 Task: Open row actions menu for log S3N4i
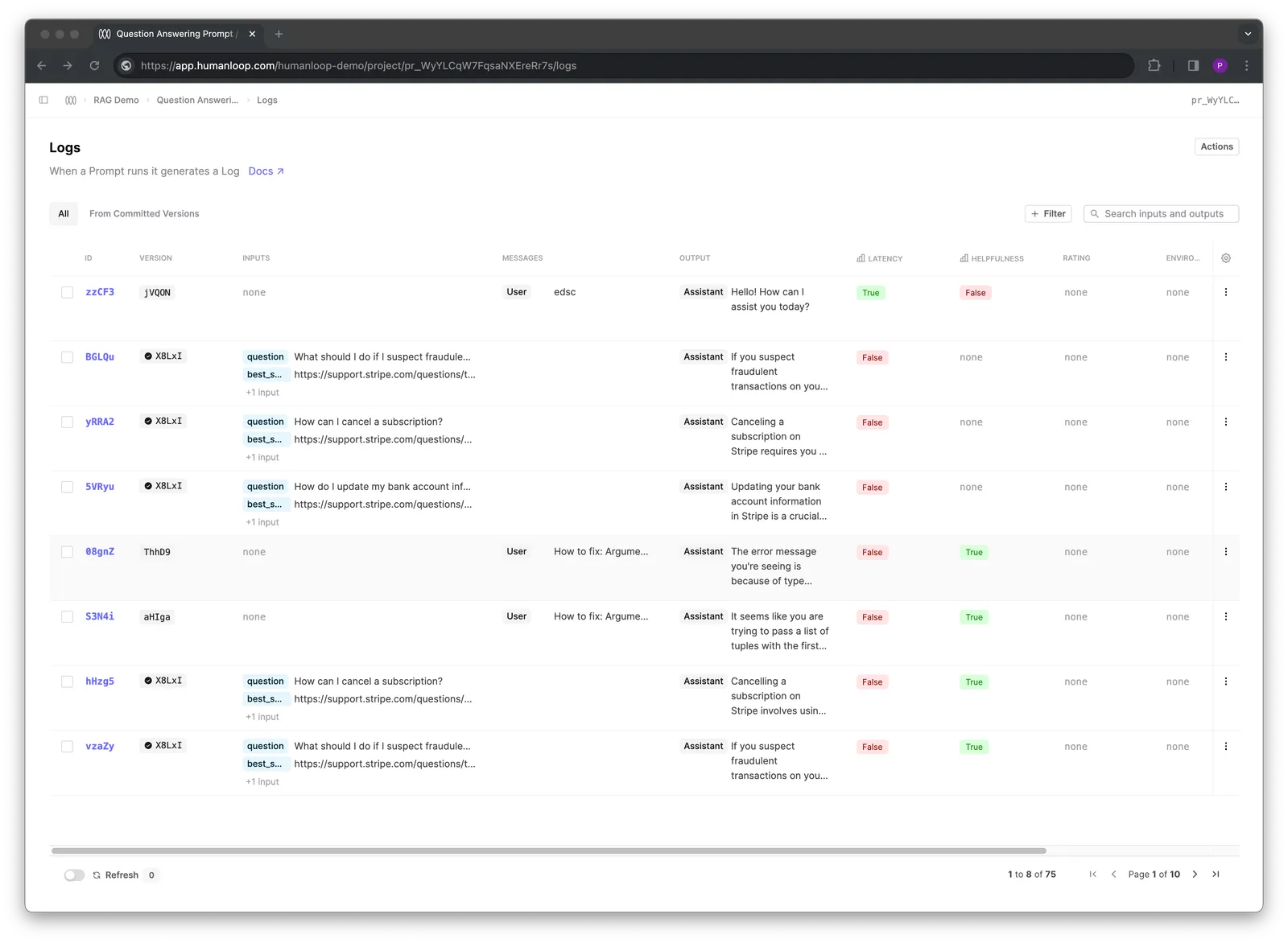coord(1226,616)
